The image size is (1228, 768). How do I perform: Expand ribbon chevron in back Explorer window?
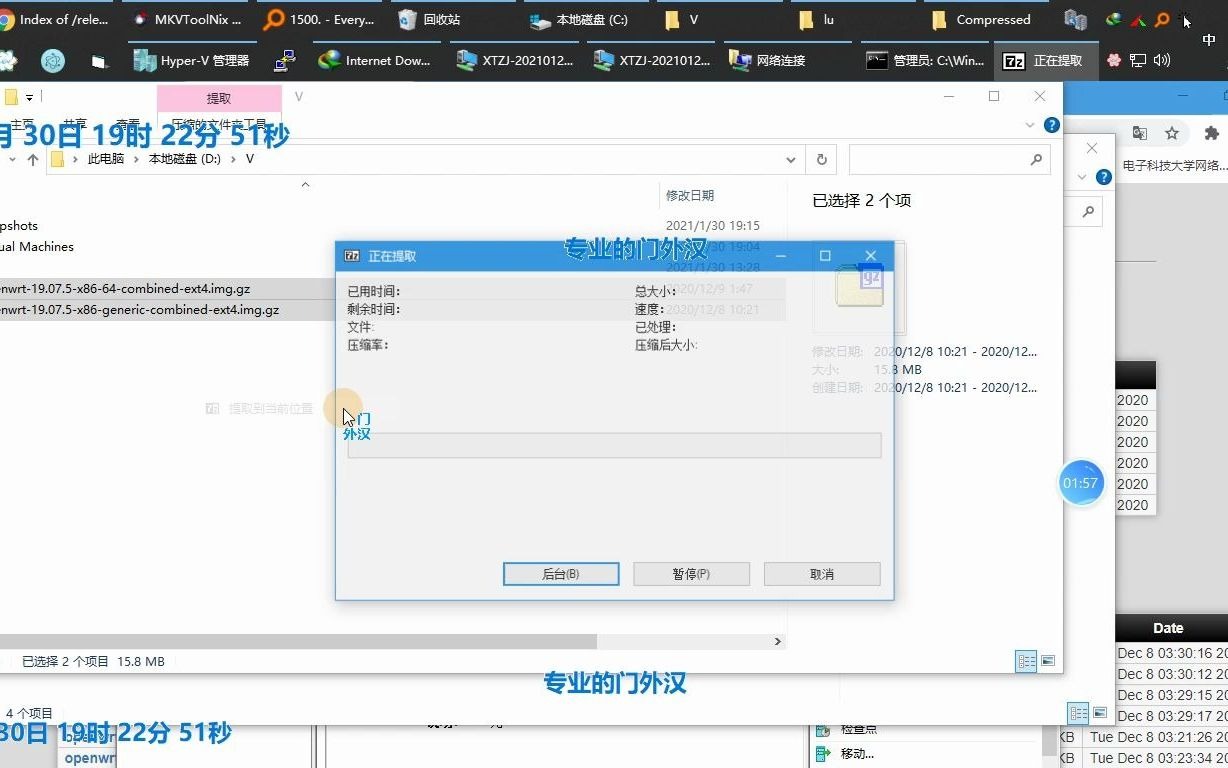click(1081, 177)
